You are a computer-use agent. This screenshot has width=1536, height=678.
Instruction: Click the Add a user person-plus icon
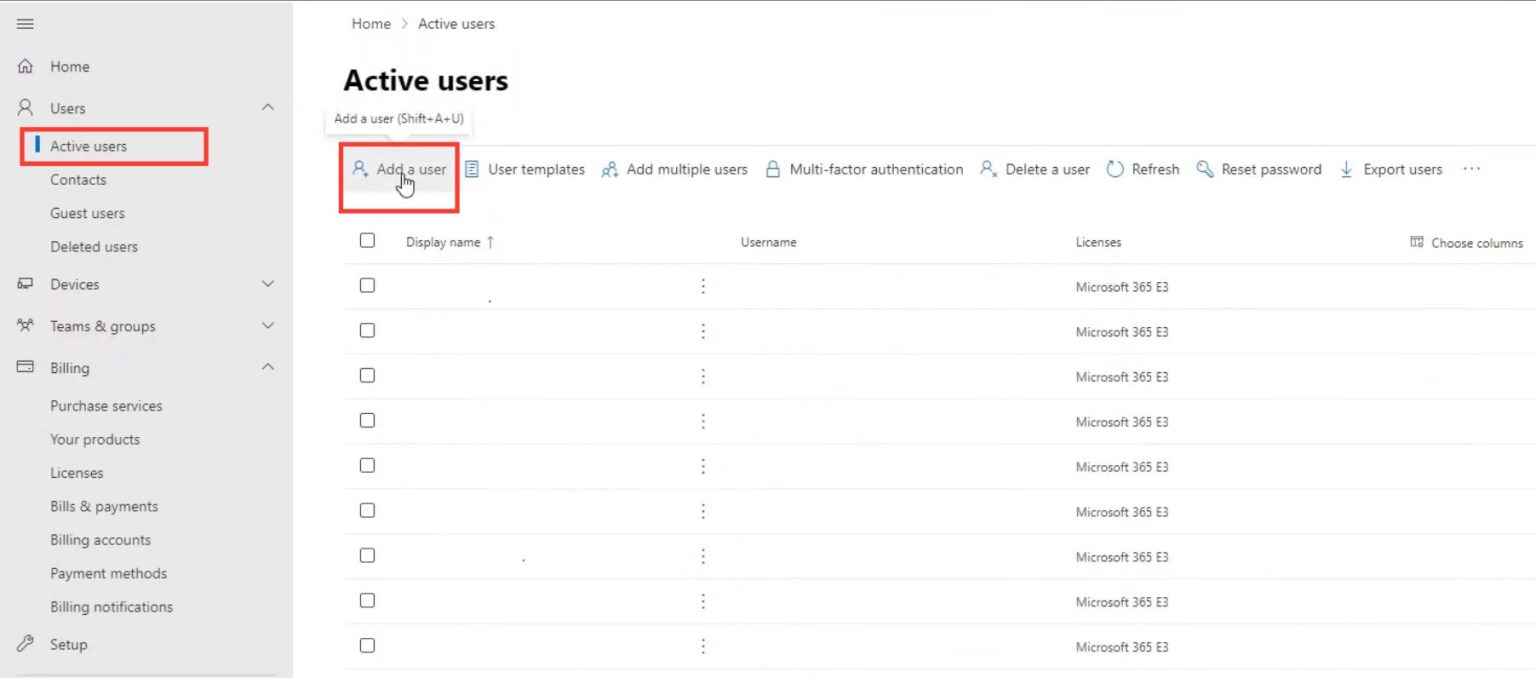(x=360, y=169)
